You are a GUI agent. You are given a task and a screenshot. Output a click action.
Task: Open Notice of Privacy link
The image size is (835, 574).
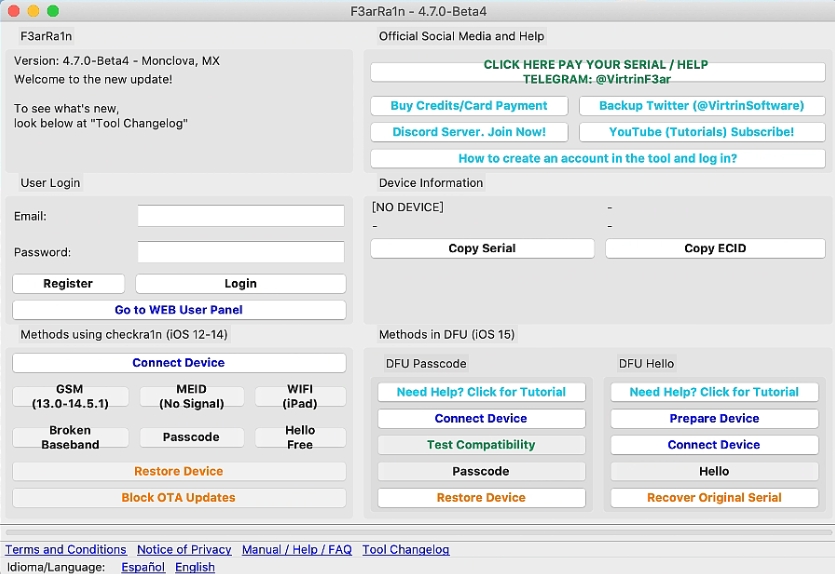click(x=184, y=550)
